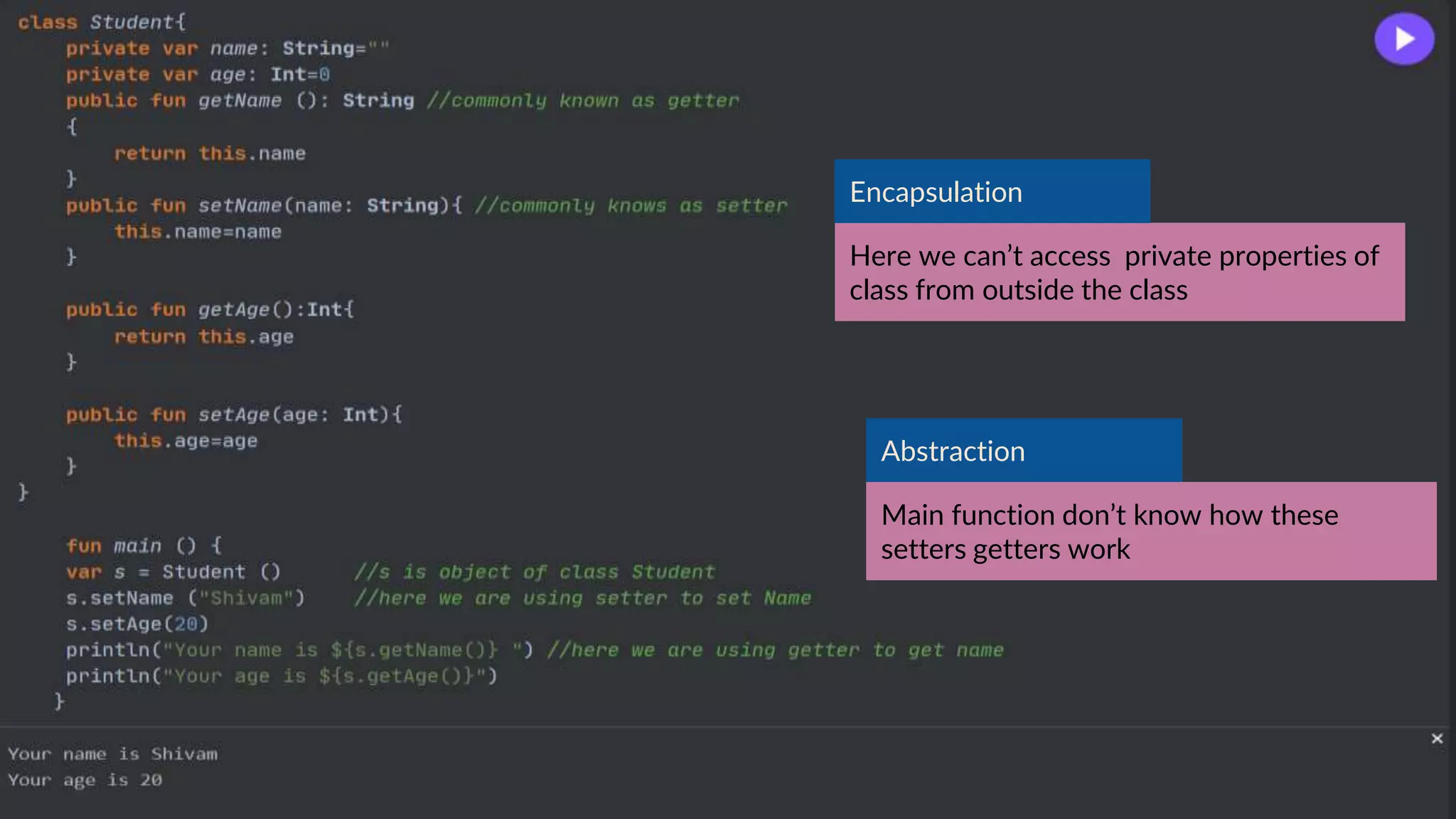This screenshot has height=819, width=1456.
Task: Click the s.setName("Shivam") statement
Action: 185,598
